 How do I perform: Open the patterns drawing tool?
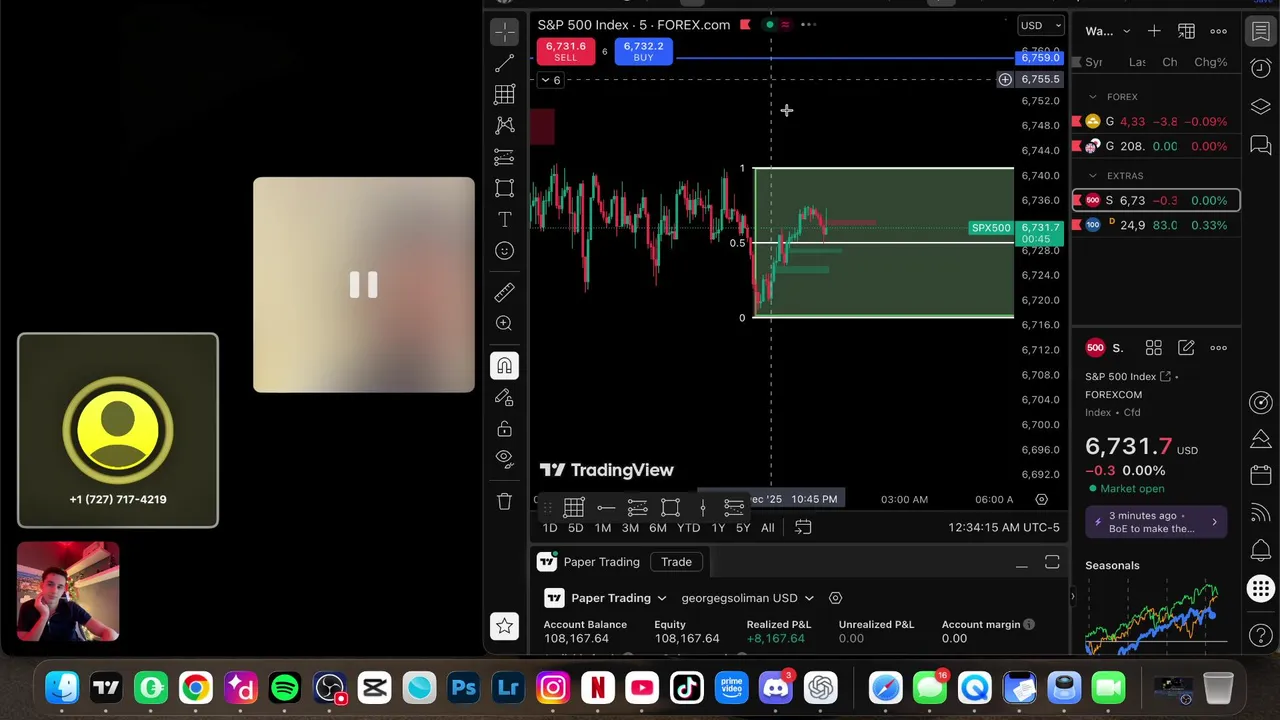click(x=504, y=125)
